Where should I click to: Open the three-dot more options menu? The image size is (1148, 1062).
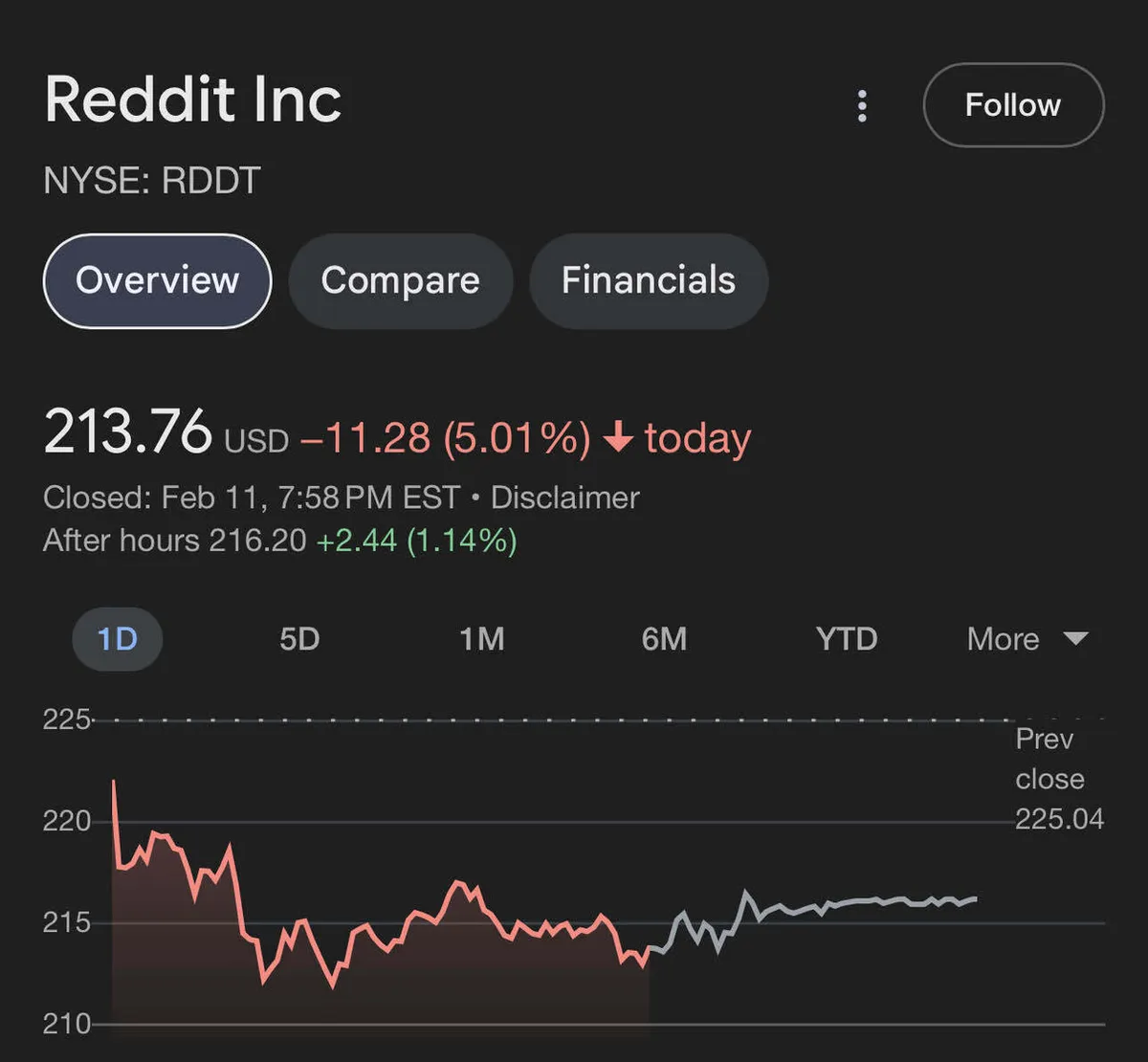[x=862, y=106]
